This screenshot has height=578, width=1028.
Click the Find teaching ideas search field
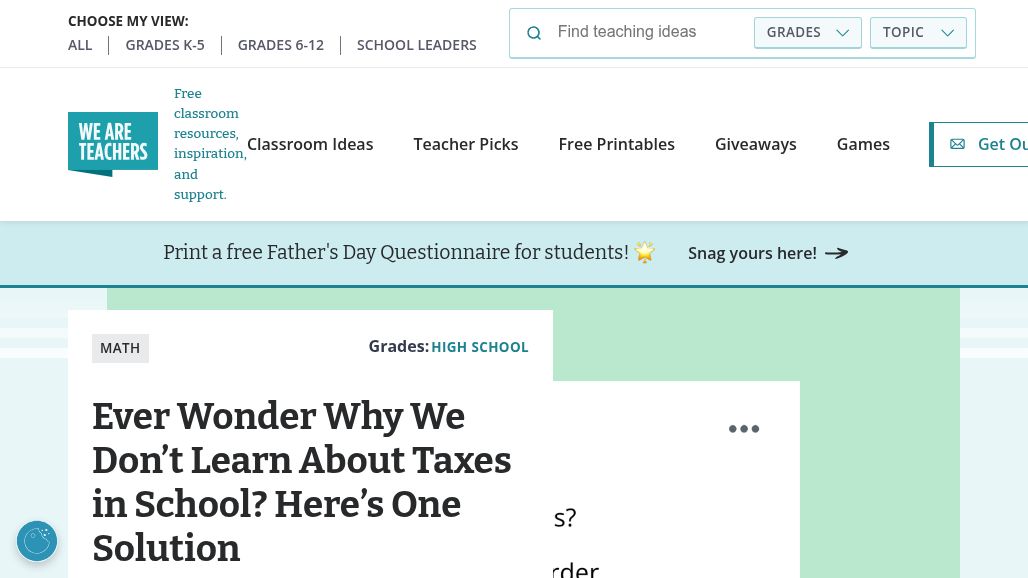click(649, 32)
